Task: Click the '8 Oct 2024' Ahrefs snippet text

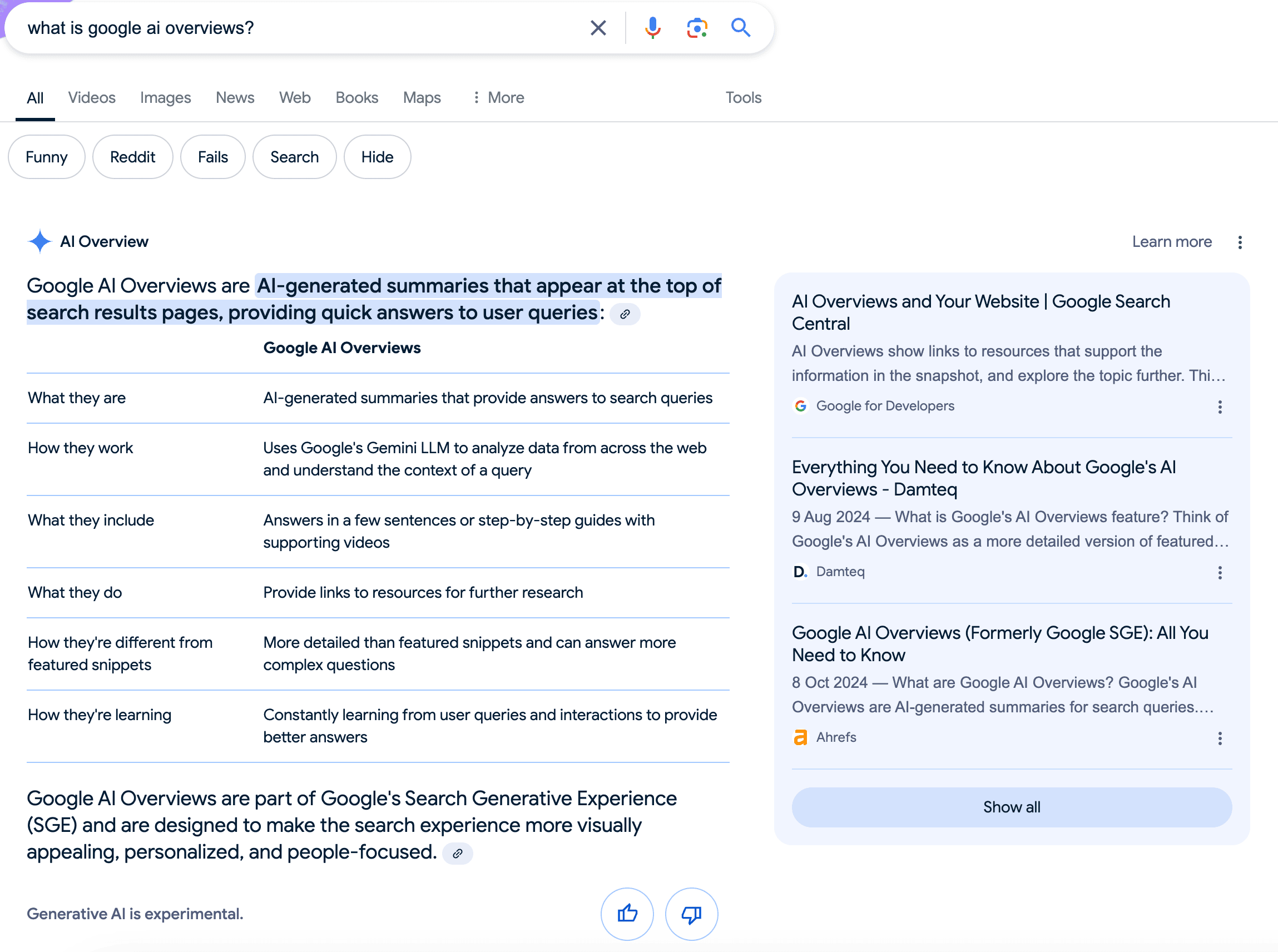Action: click(x=1003, y=695)
